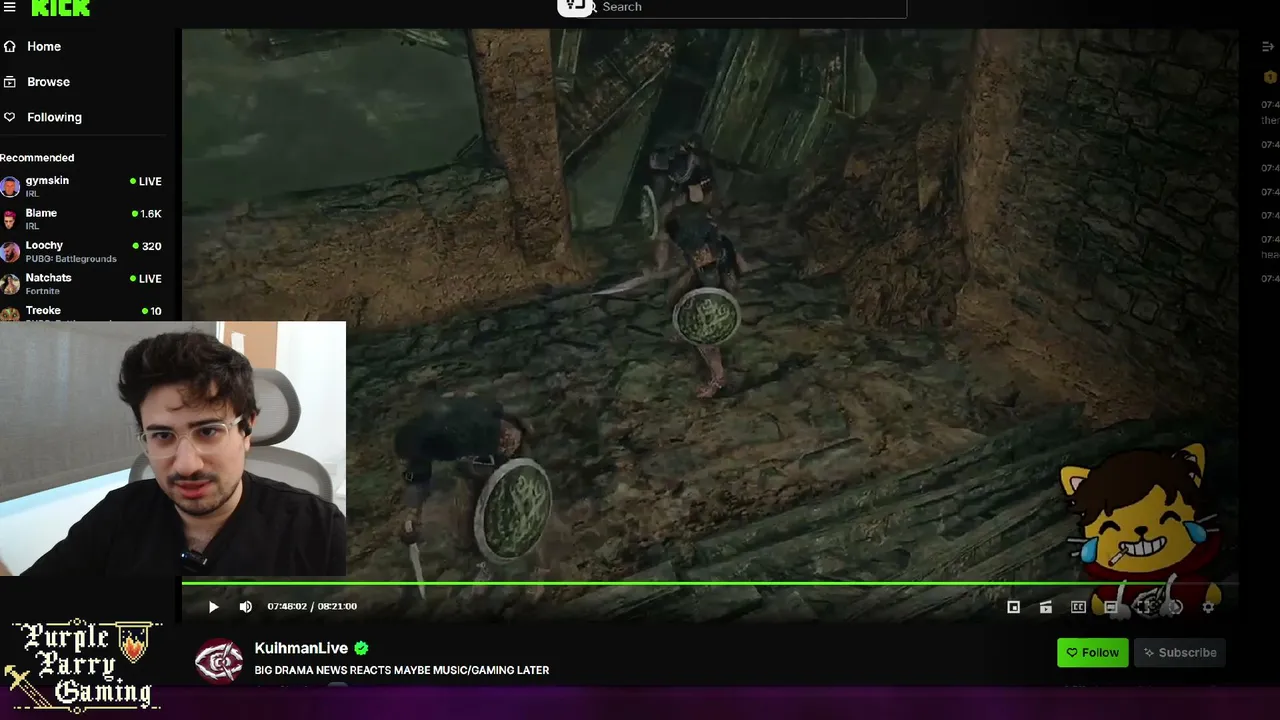This screenshot has height=720, width=1280.
Task: Toggle theater mode
Action: pos(1111,607)
